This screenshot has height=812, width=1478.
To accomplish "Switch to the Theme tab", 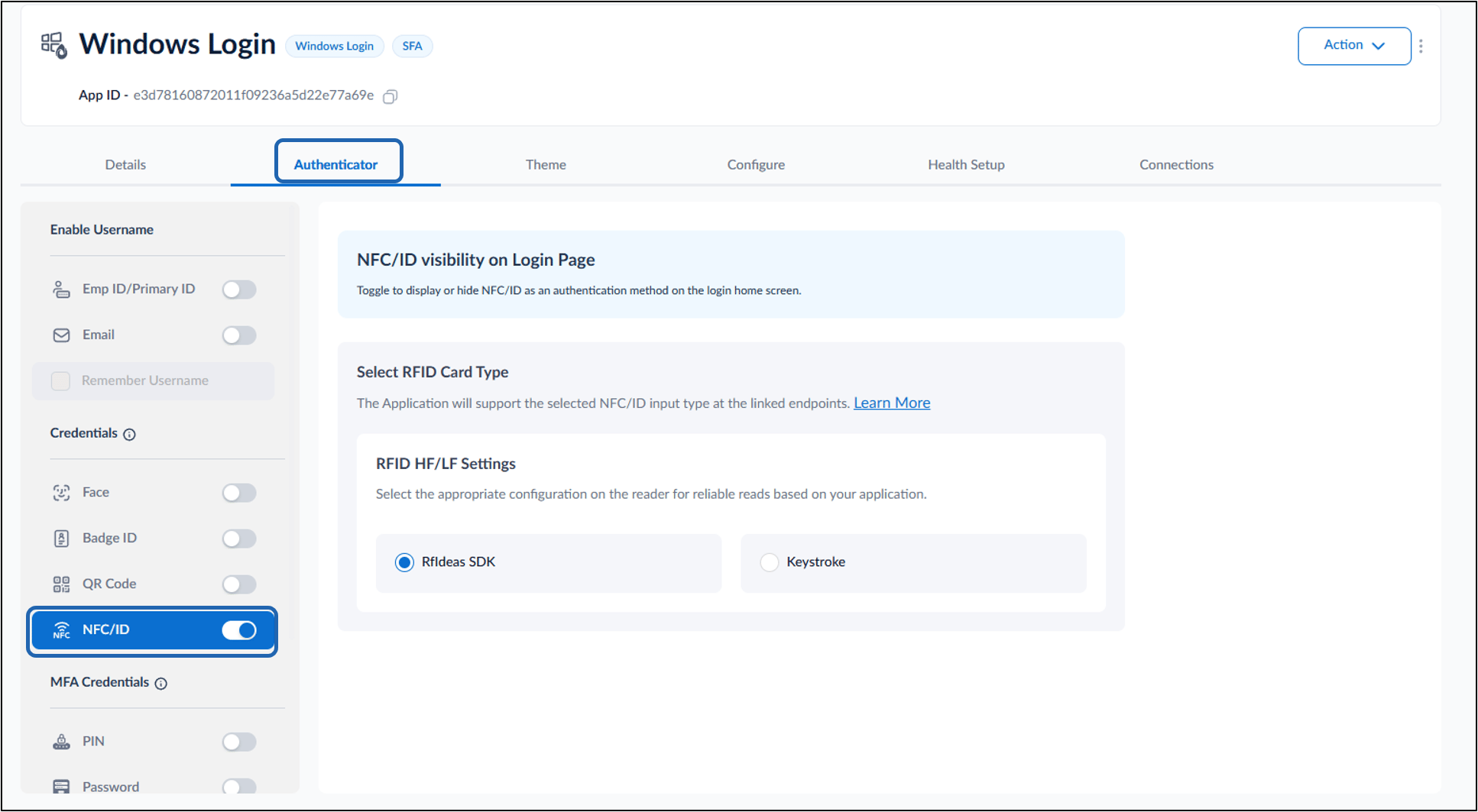I will click(546, 164).
